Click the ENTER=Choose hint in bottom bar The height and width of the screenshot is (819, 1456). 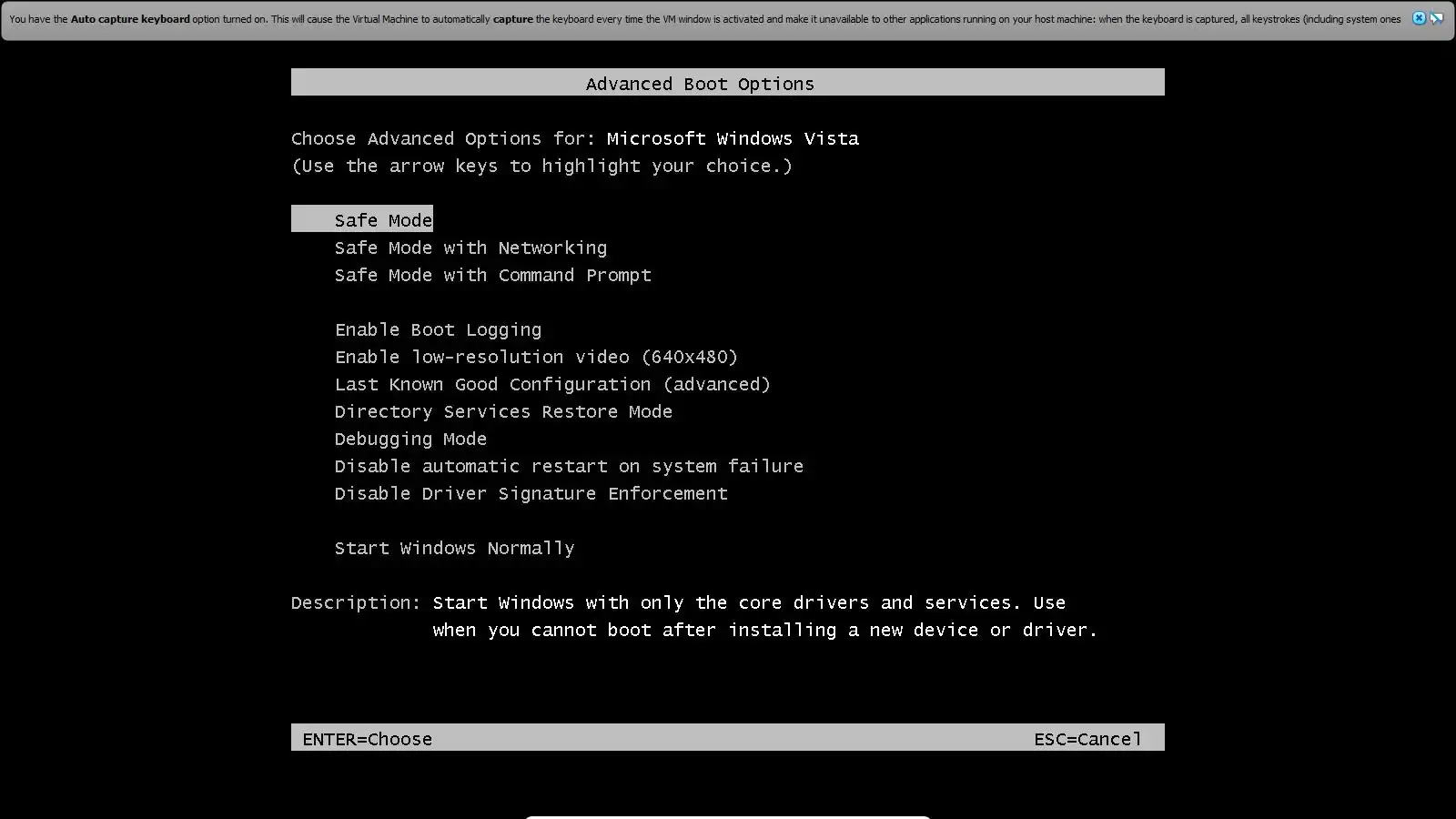pyautogui.click(x=368, y=739)
